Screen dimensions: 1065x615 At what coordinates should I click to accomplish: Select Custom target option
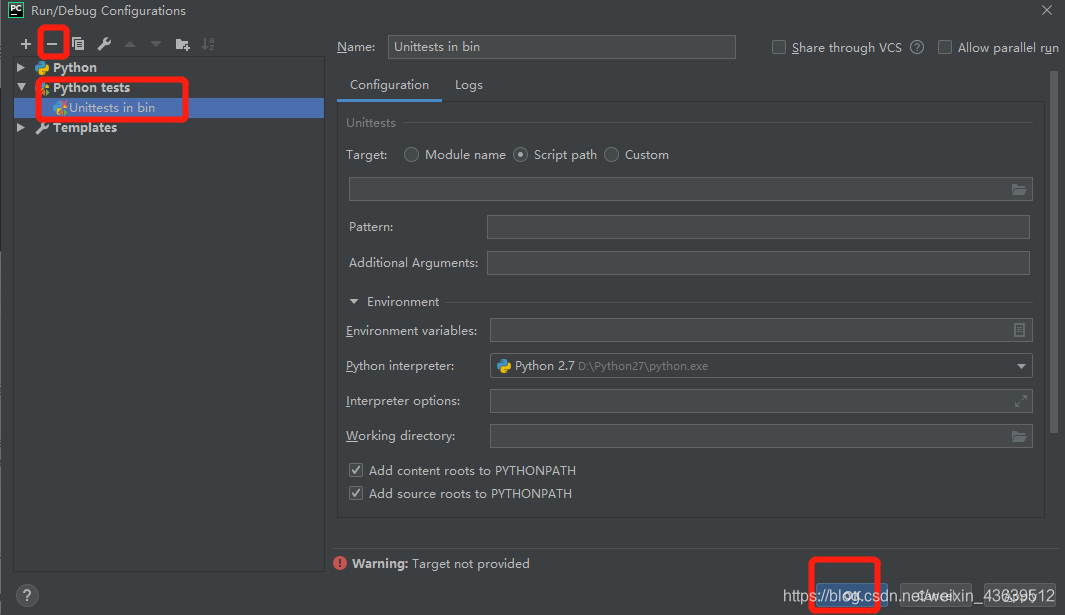pos(611,155)
